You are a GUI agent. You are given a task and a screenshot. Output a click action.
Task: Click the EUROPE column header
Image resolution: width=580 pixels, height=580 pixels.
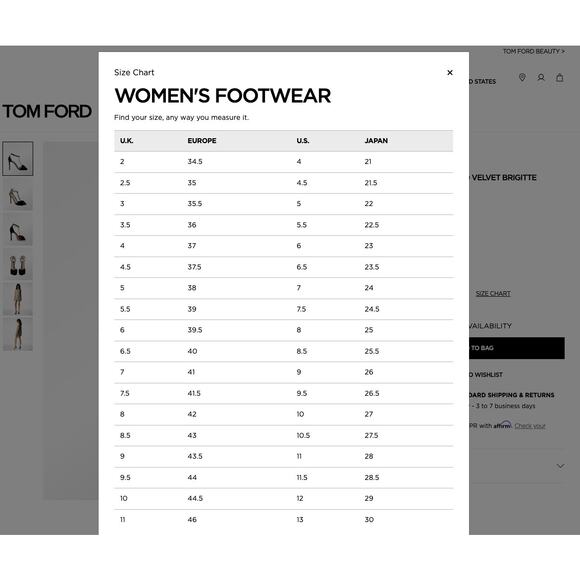[x=202, y=141]
